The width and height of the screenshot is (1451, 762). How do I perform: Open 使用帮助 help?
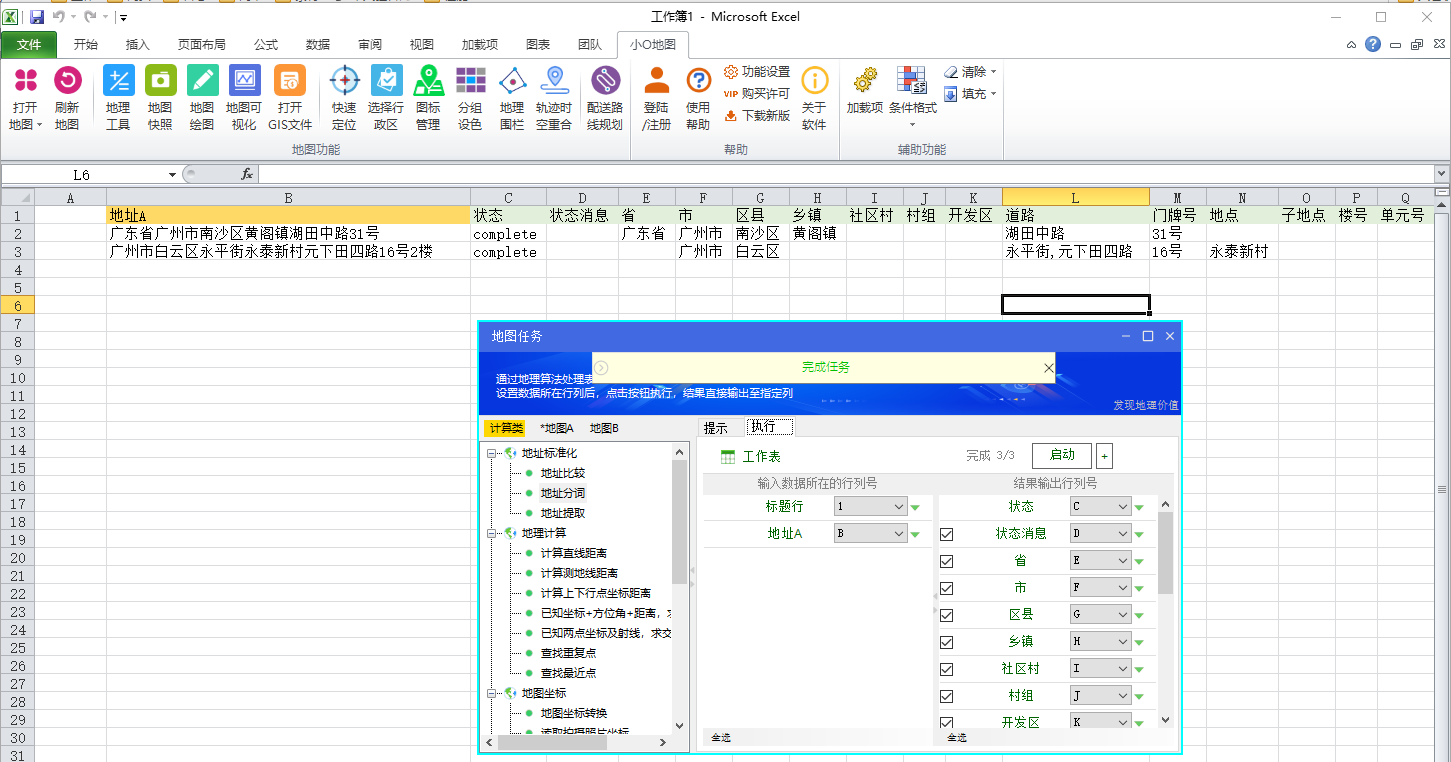(x=698, y=99)
